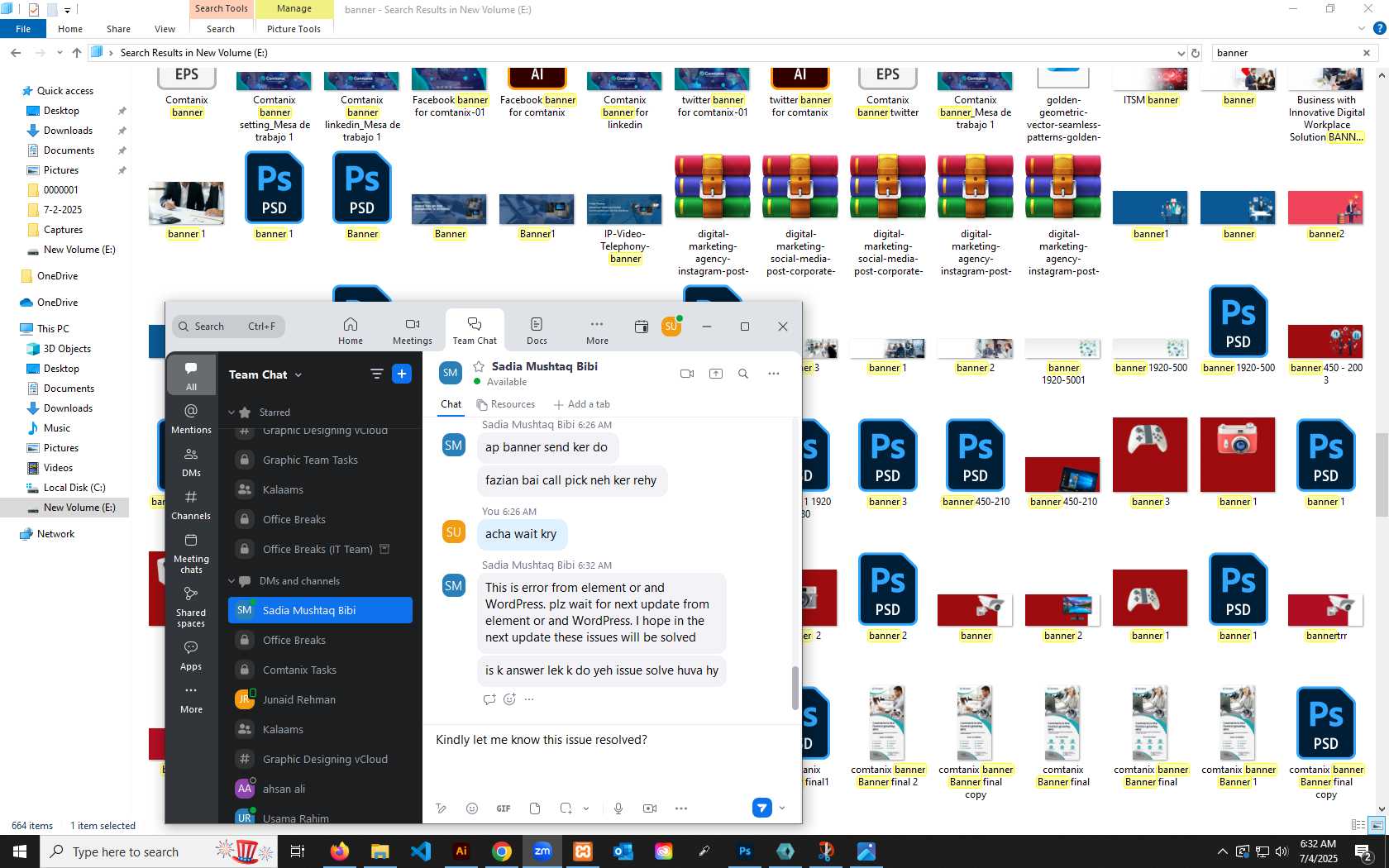Open the GIF picker in composer
Viewport: 1389px width, 868px height.
point(504,808)
